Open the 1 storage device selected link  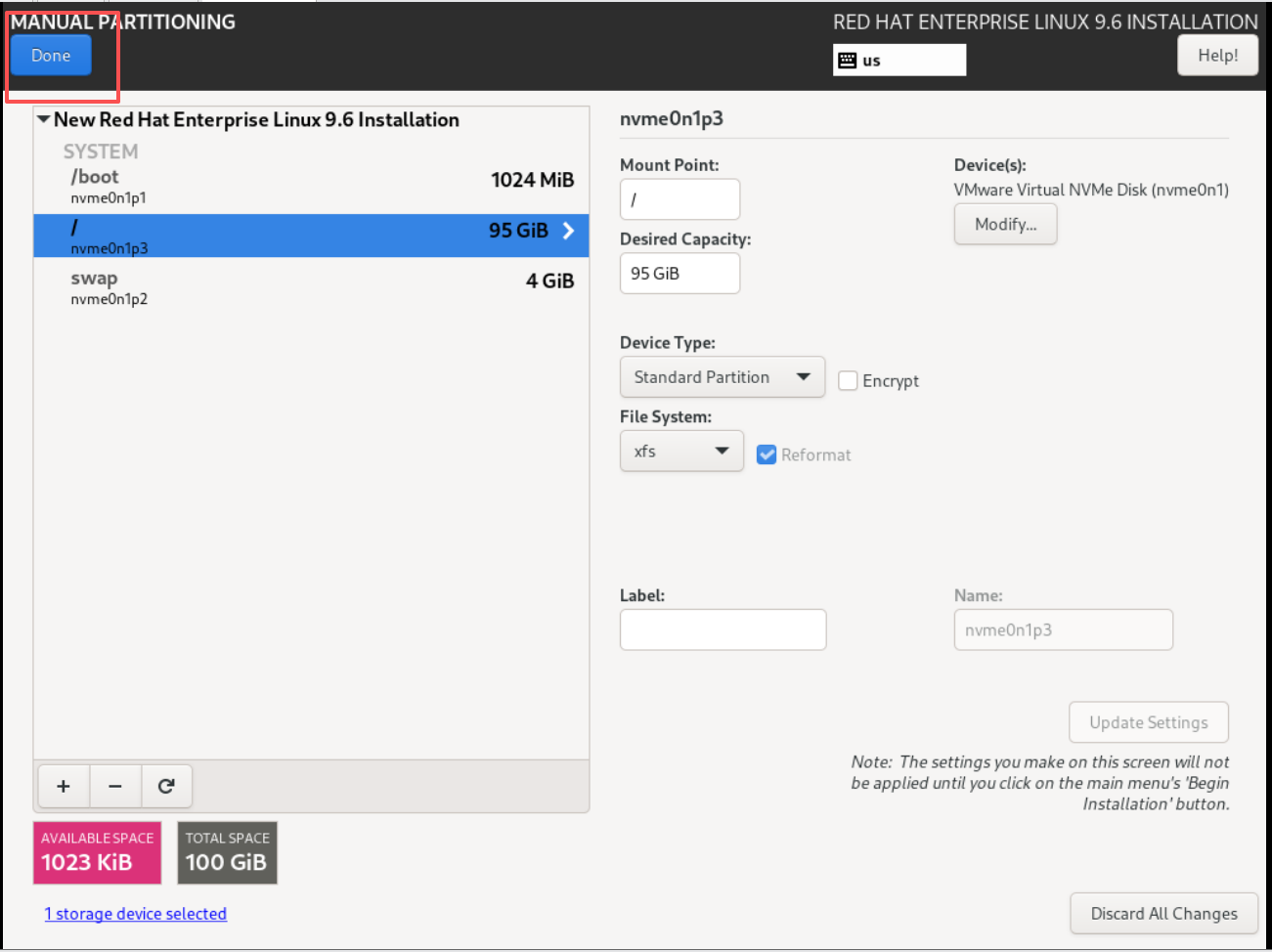(x=136, y=914)
